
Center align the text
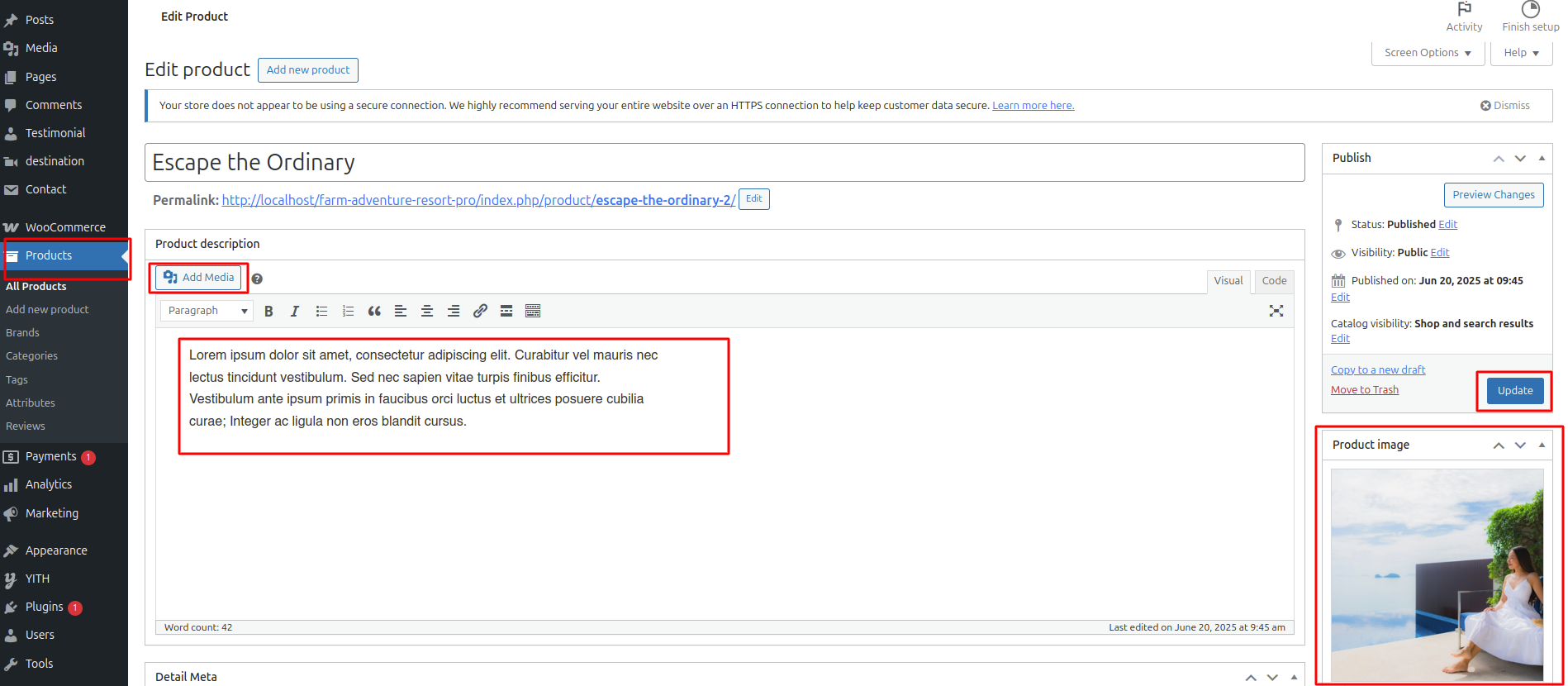click(x=427, y=312)
